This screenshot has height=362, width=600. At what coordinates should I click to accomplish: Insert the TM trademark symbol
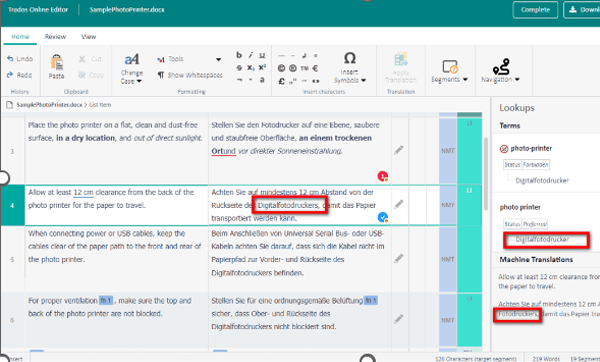coord(304,68)
